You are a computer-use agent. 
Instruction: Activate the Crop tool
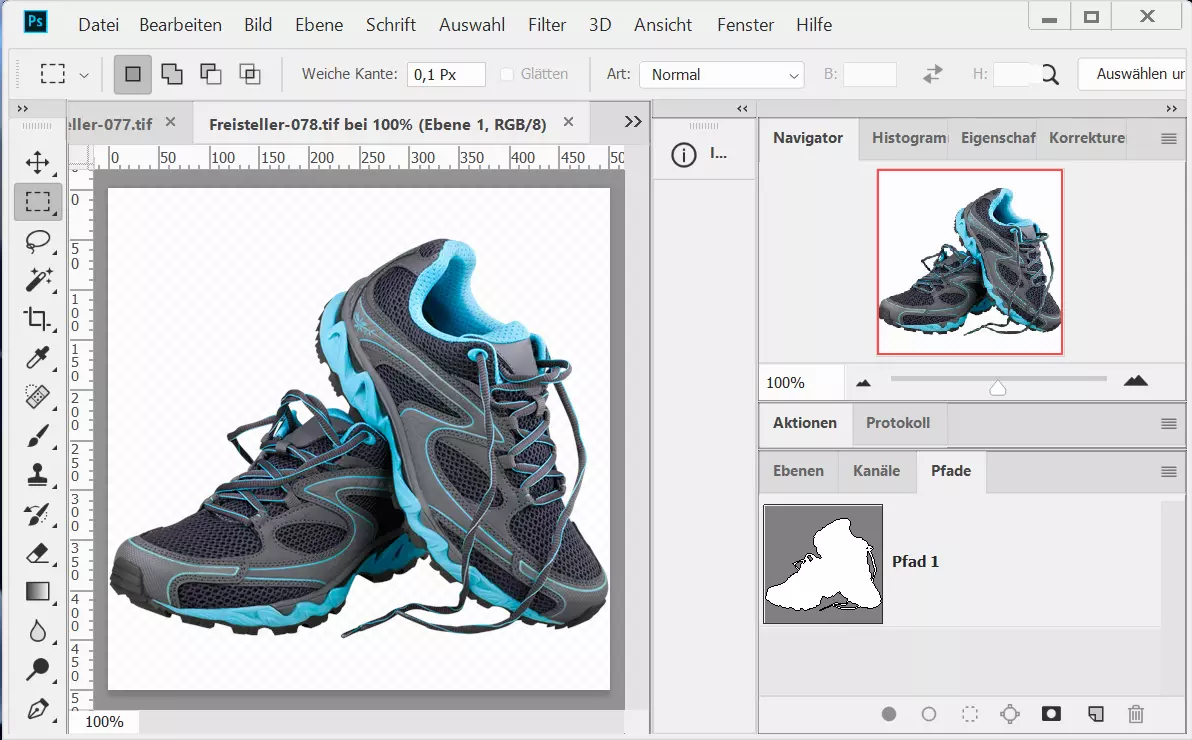pos(37,319)
